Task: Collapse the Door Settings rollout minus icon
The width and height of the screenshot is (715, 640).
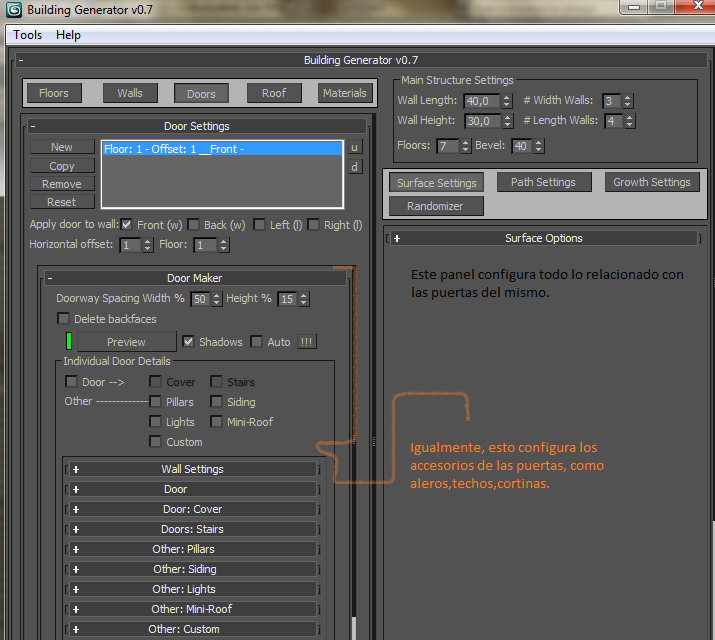Action: coord(33,126)
